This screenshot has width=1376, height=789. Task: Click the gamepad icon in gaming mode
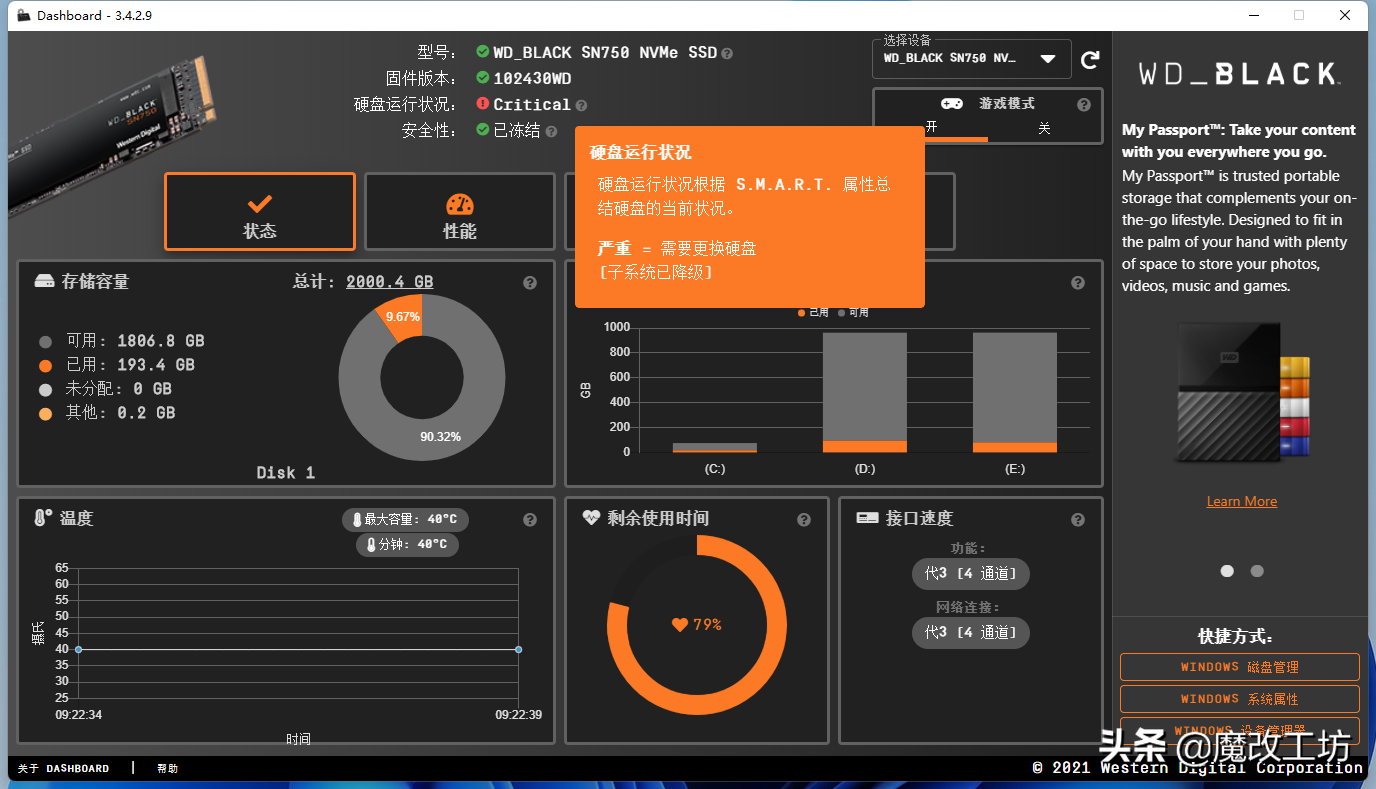(x=951, y=104)
